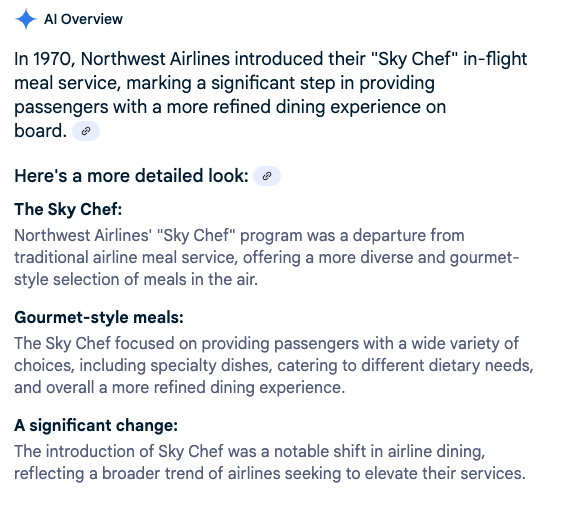Click the words "elevate their services" in the last line
The width and height of the screenshot is (566, 529).
(443, 474)
